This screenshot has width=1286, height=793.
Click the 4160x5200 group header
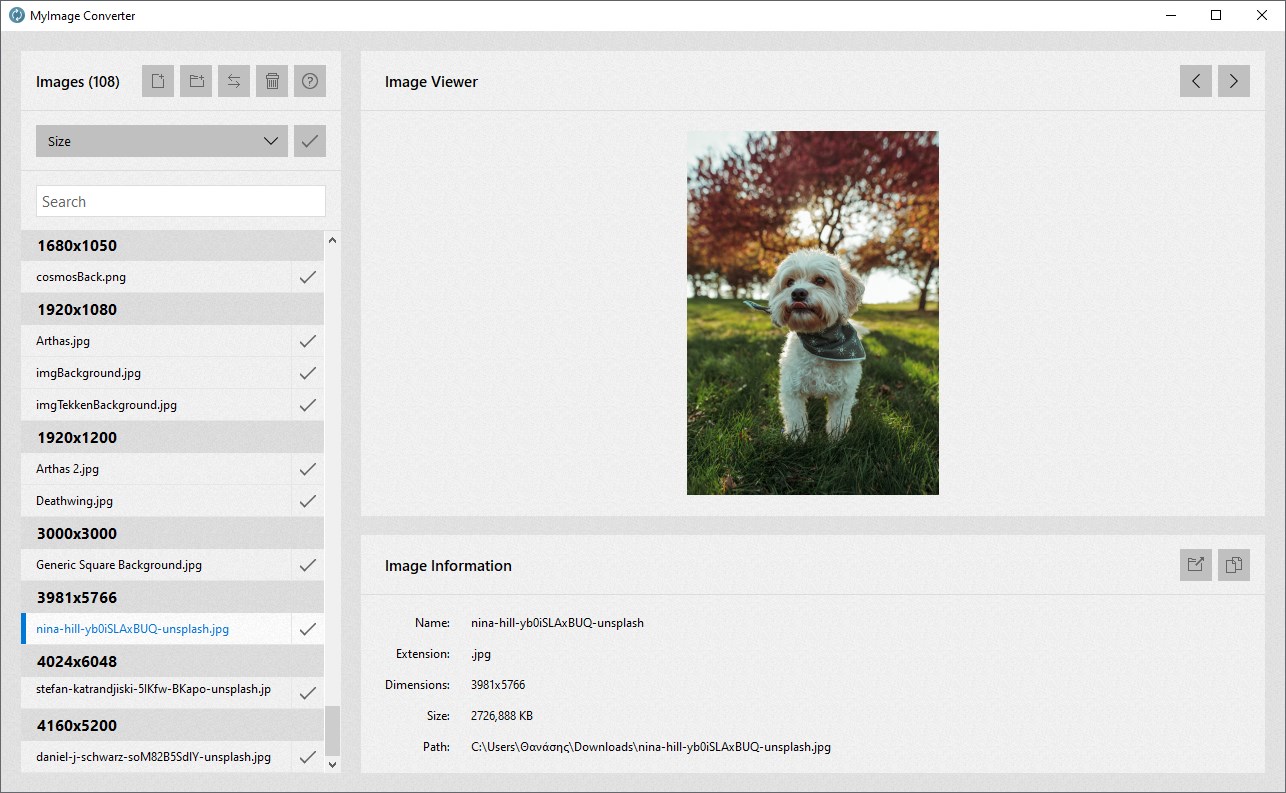[173, 725]
